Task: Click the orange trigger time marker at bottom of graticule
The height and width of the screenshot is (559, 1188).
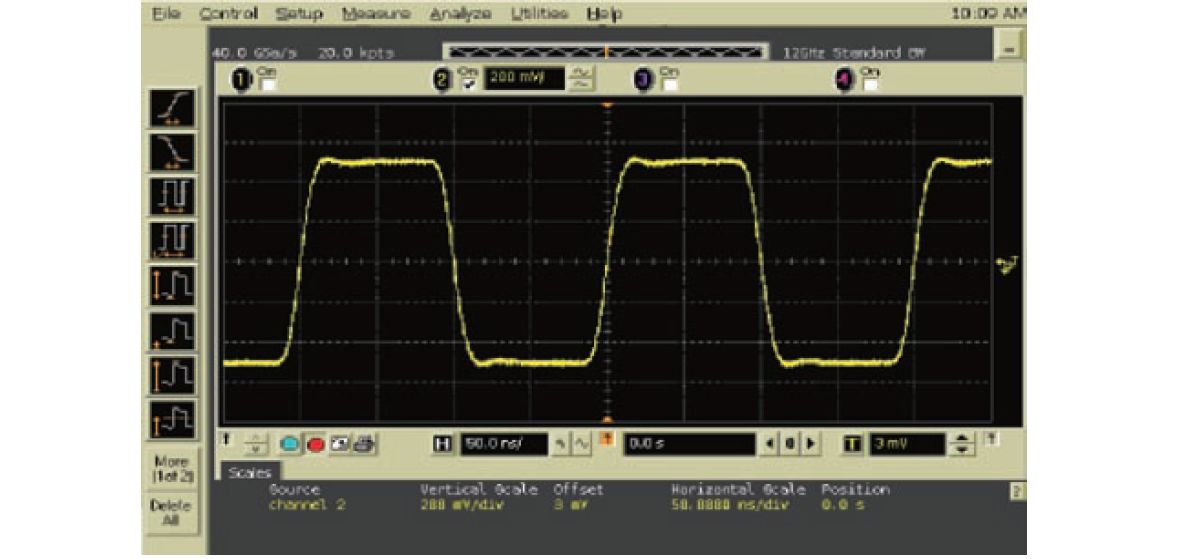Action: pyautogui.click(x=606, y=419)
